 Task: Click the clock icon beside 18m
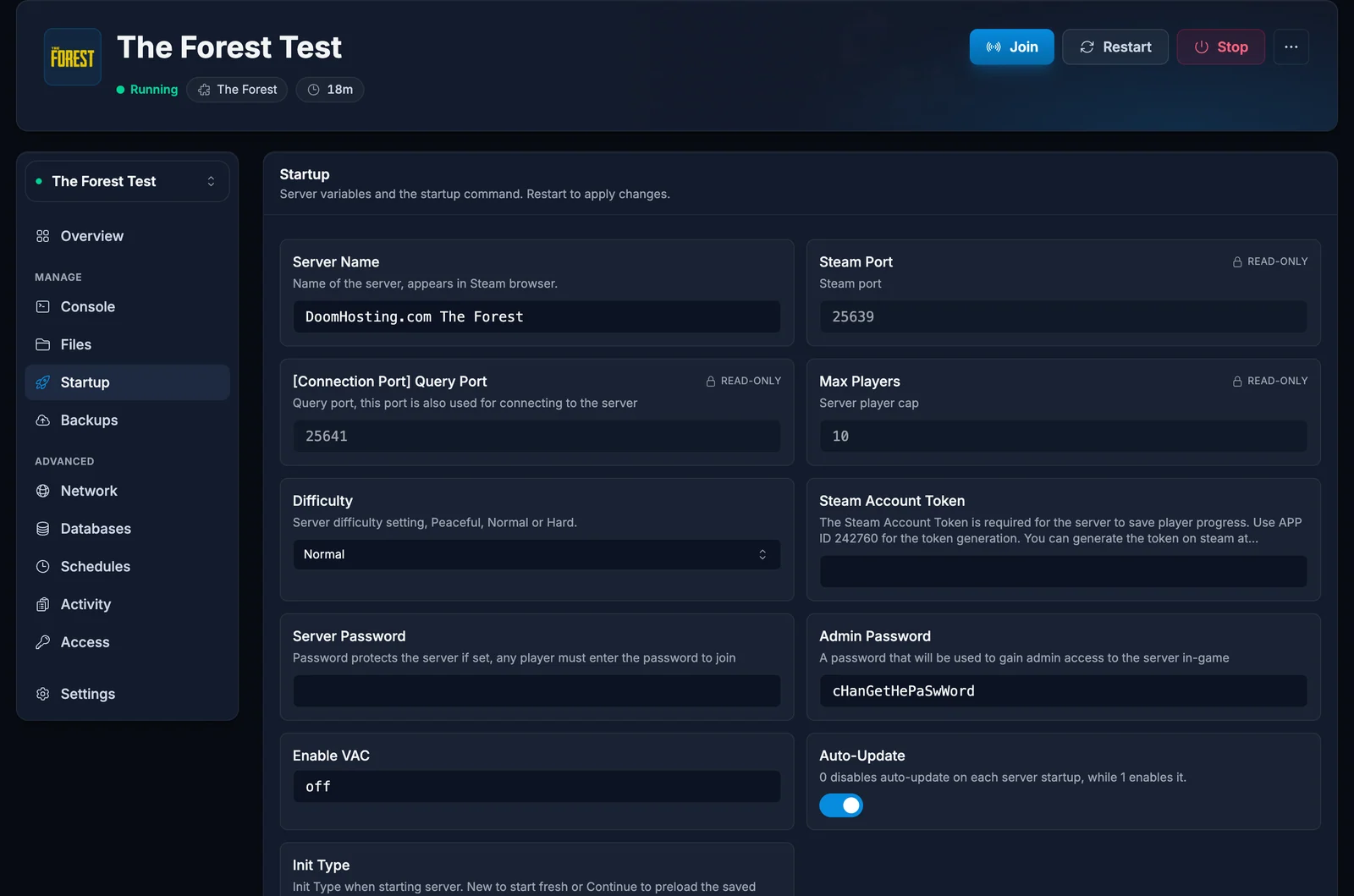tap(314, 90)
